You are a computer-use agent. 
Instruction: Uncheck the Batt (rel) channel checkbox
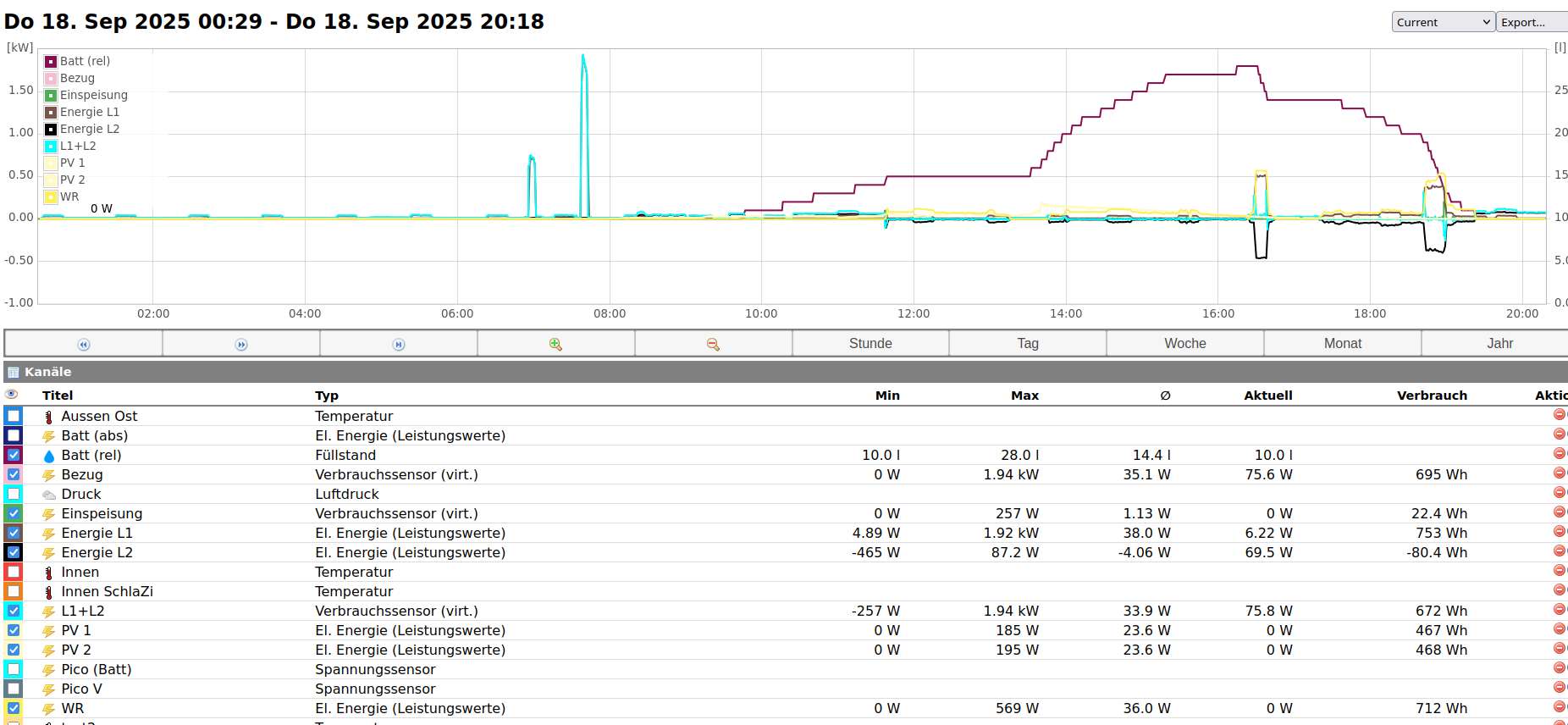[14, 455]
